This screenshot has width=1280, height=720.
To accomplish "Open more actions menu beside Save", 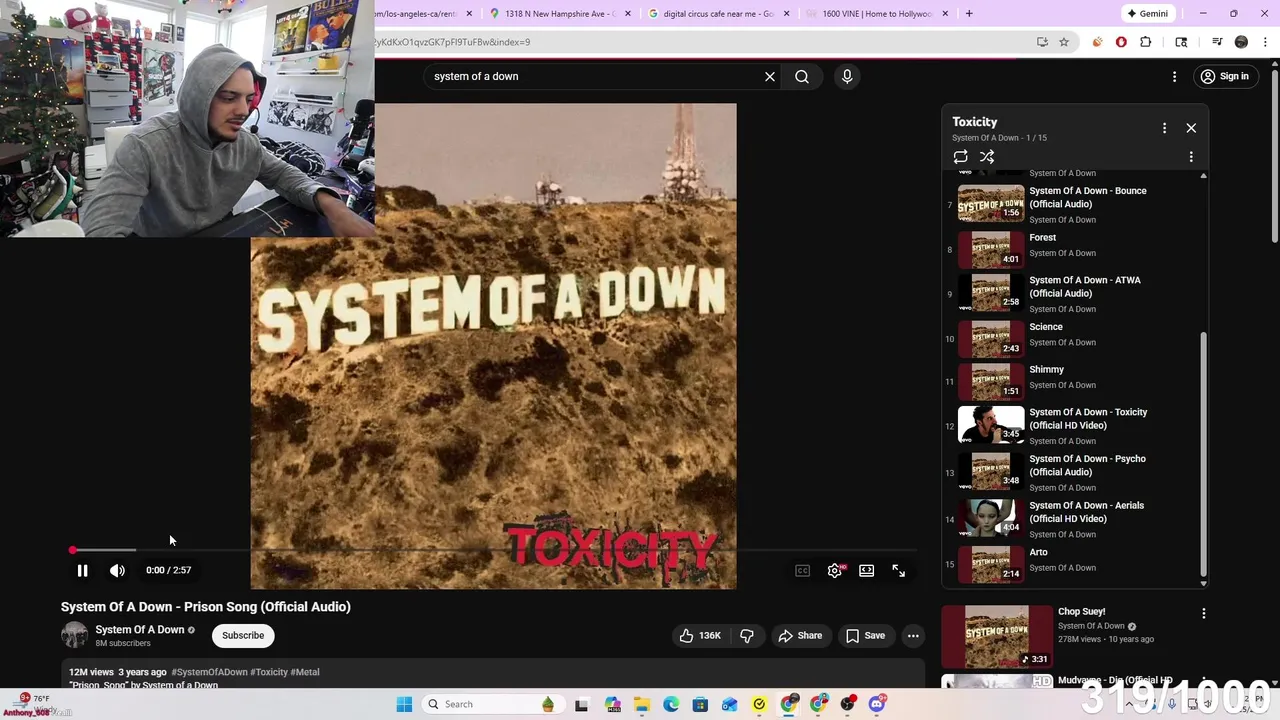I will (913, 635).
